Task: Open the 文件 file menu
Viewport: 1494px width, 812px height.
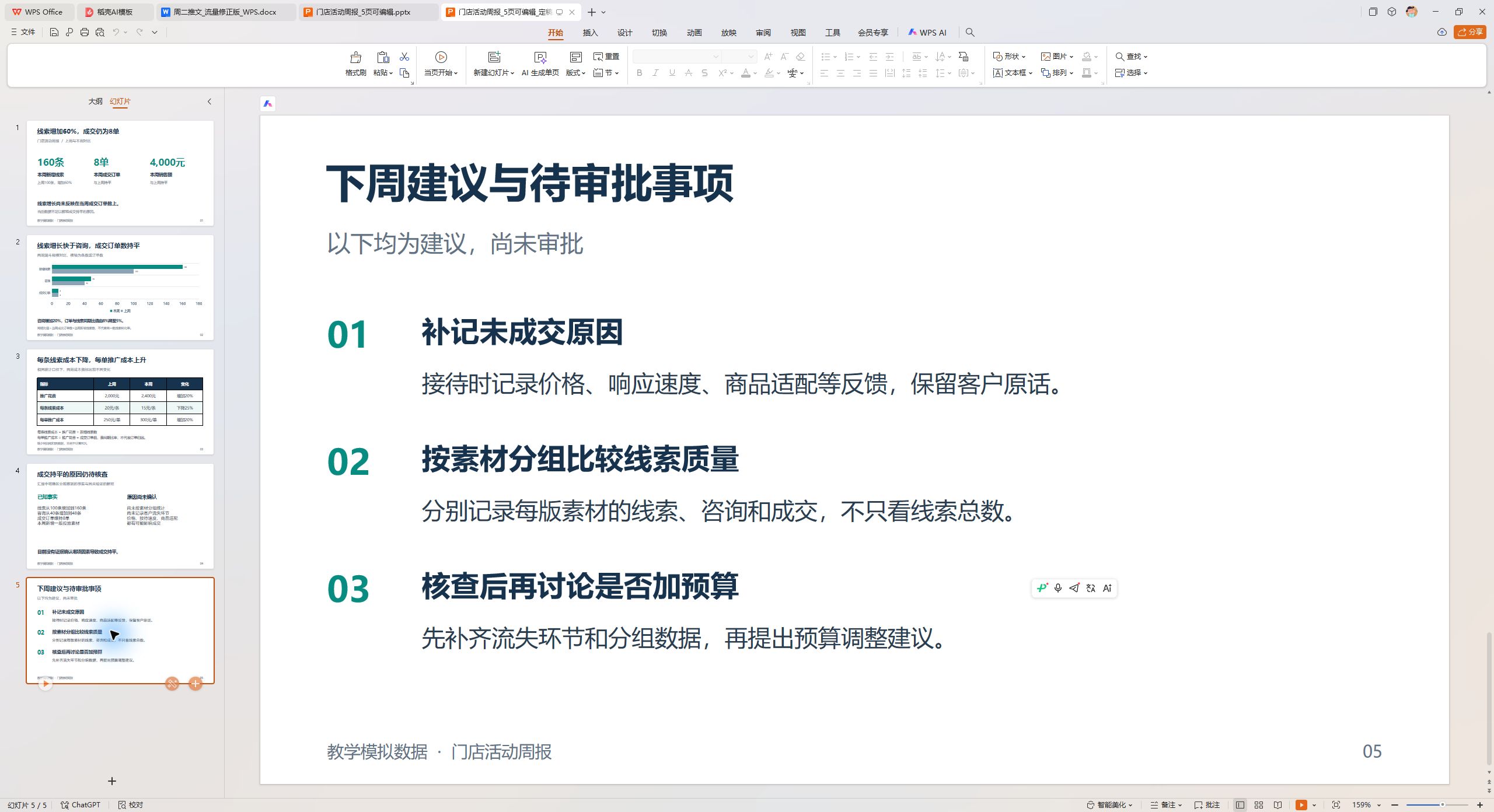Action: (23, 32)
